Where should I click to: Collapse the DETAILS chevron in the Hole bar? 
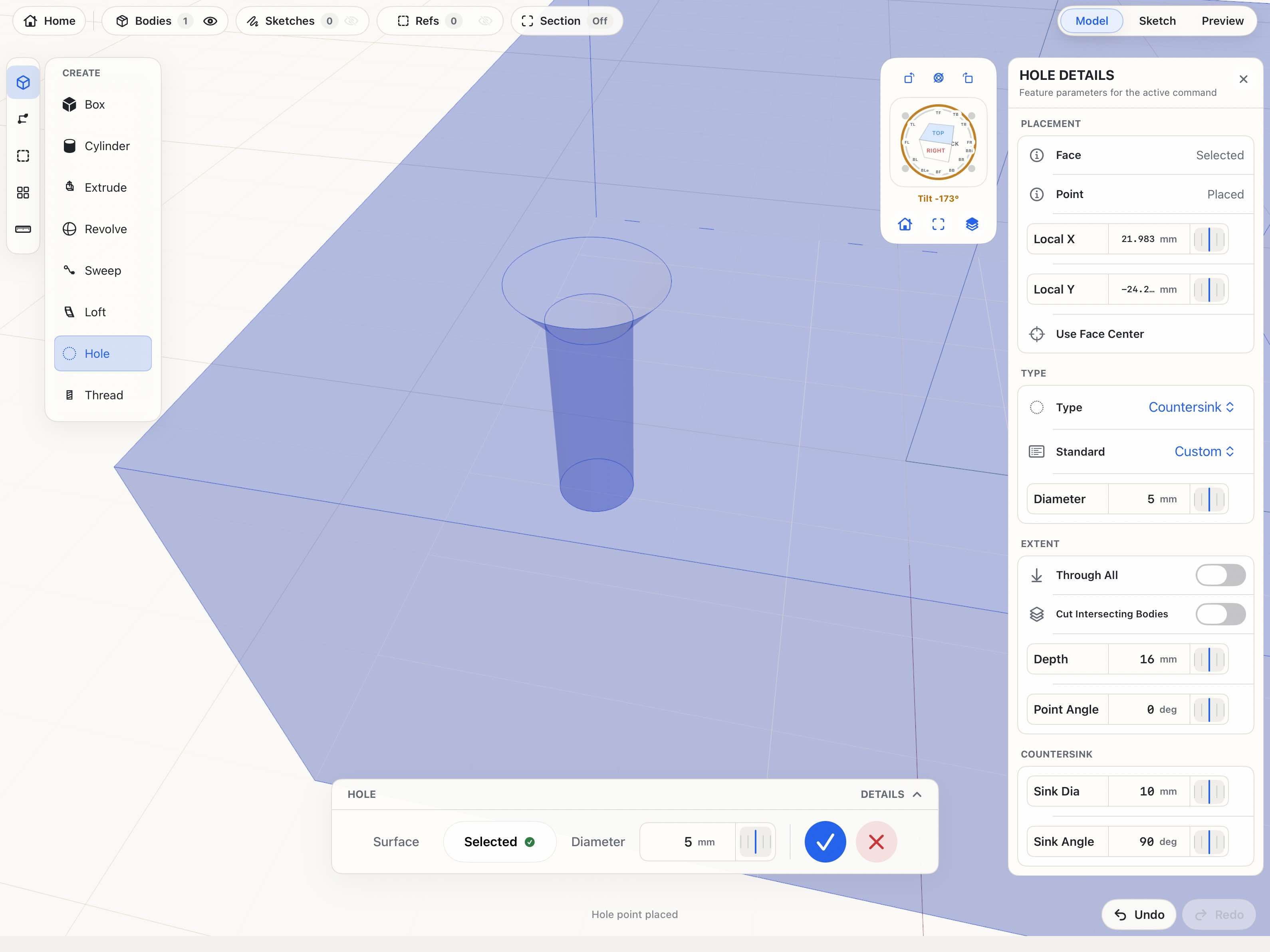(x=917, y=795)
